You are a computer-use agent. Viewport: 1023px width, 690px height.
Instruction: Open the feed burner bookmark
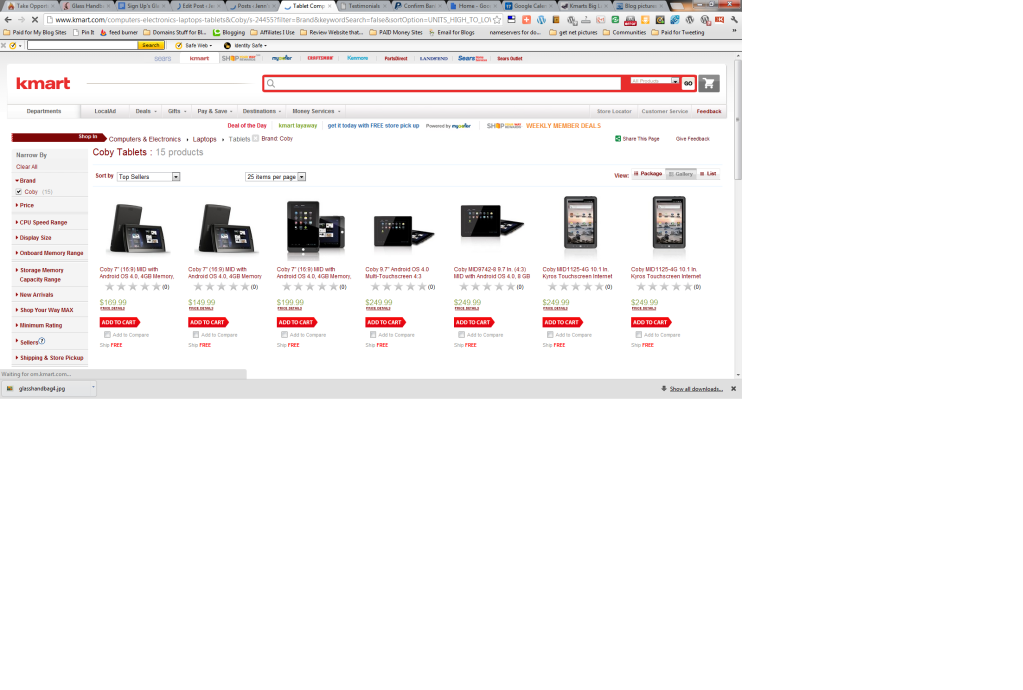pyautogui.click(x=118, y=32)
